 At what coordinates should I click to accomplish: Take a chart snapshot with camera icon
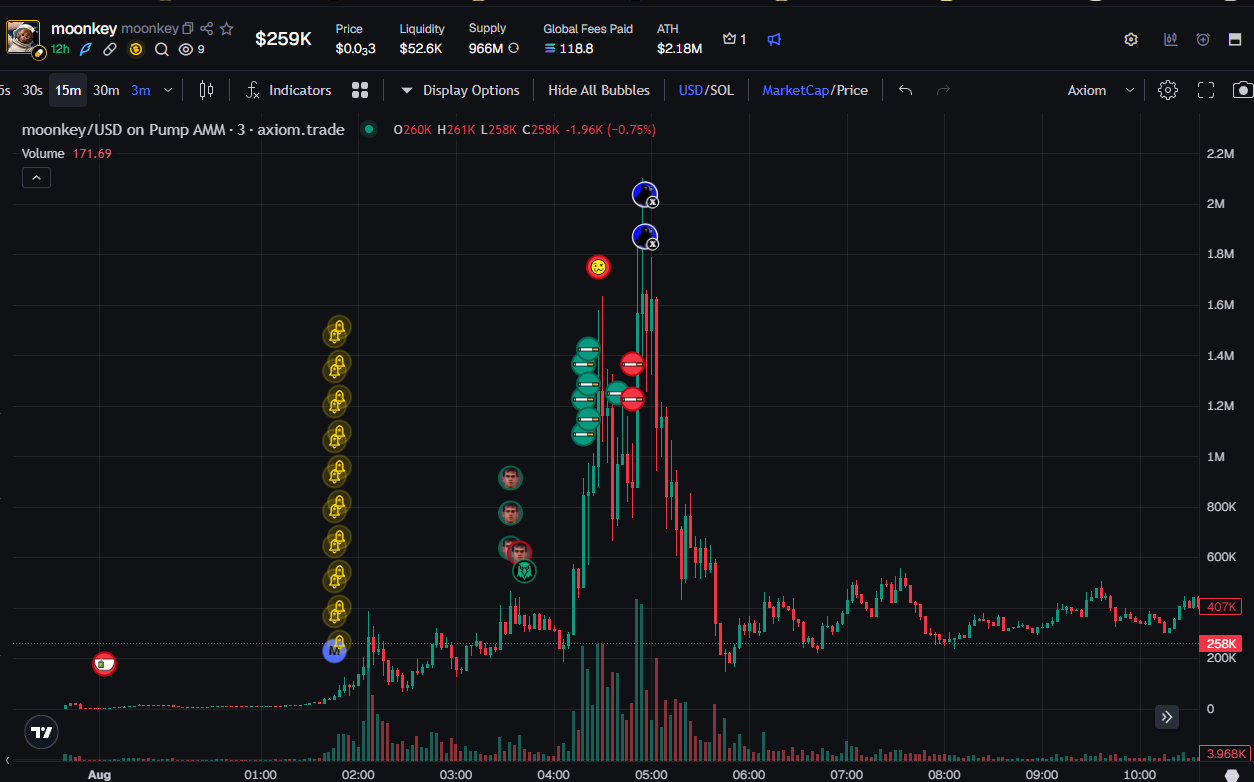pos(1243,90)
